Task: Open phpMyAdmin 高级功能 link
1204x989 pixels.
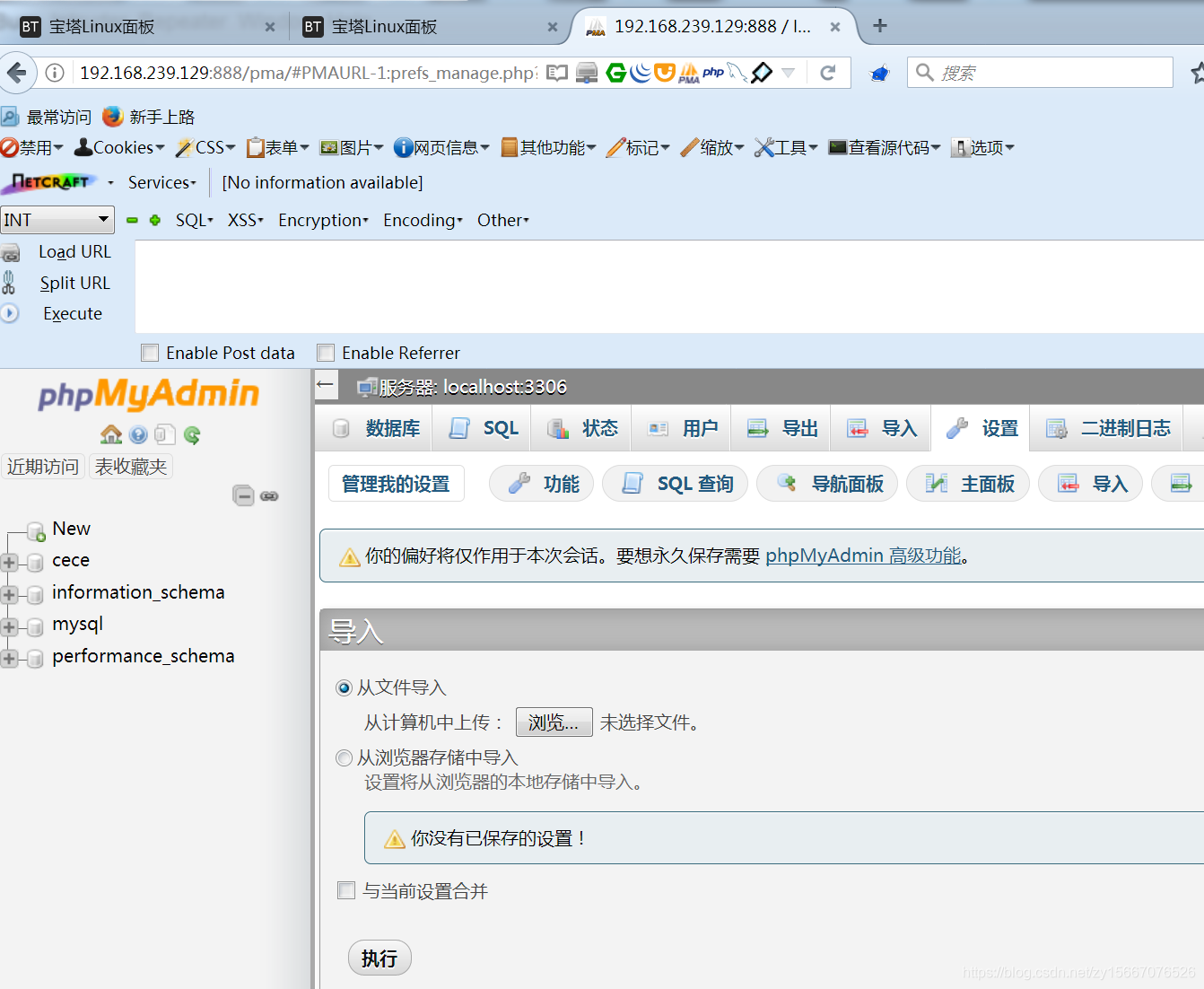Action: click(x=863, y=556)
